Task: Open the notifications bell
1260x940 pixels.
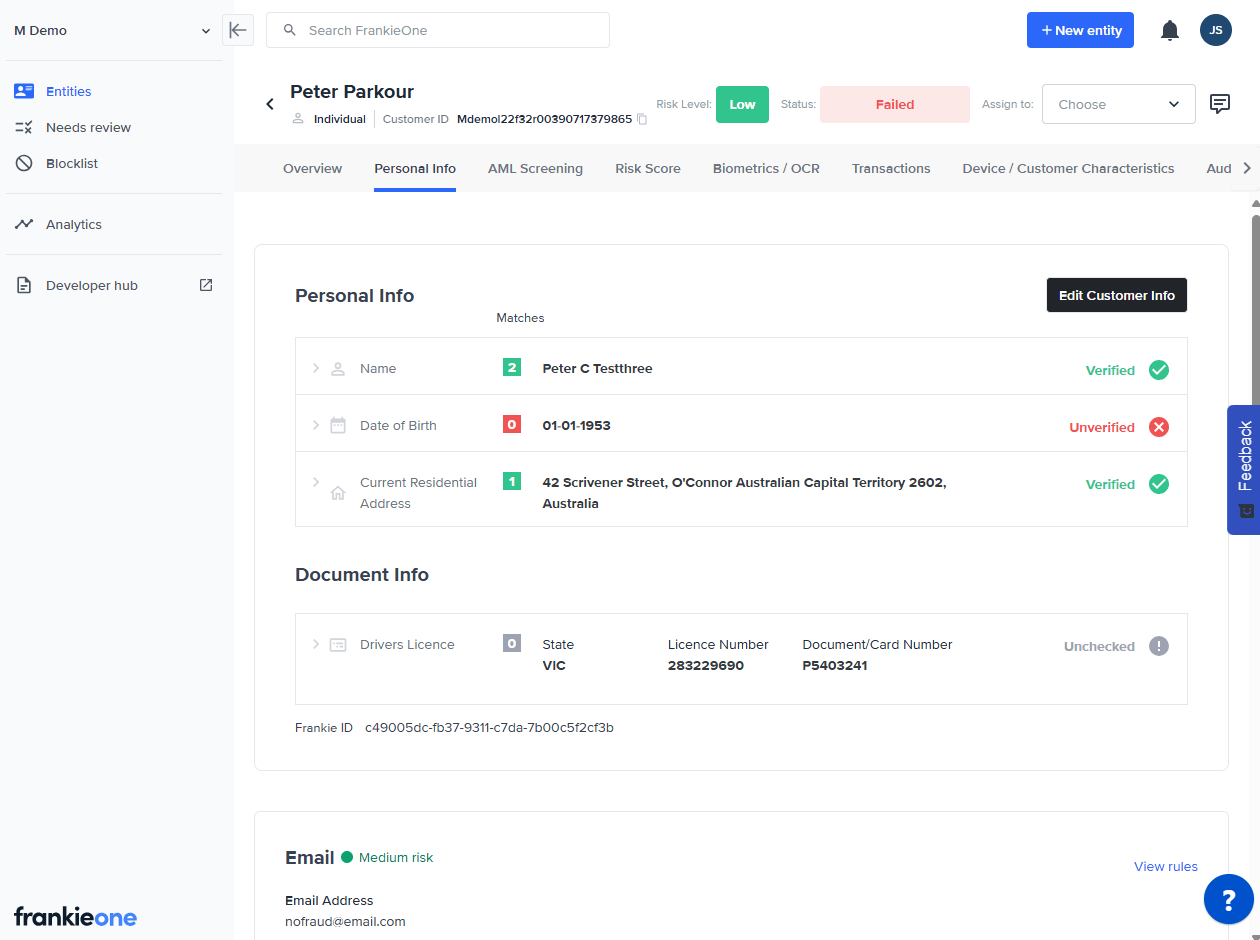Action: [1169, 30]
